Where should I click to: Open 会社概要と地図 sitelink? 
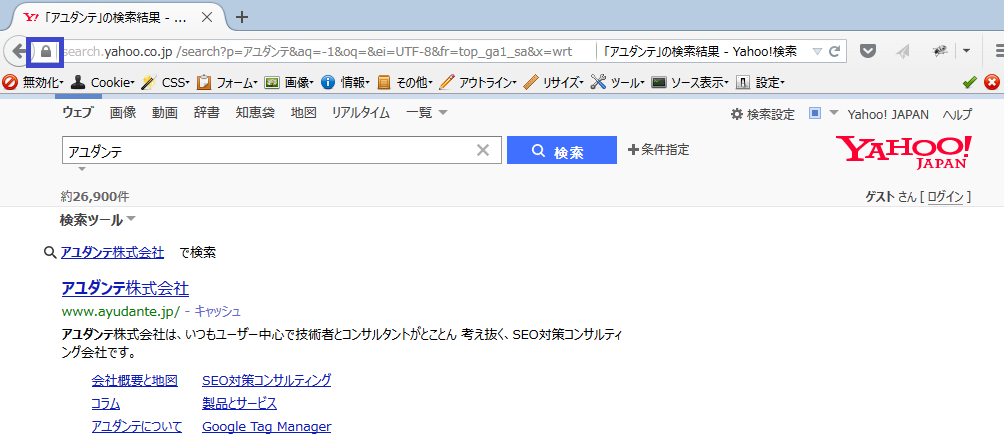point(134,381)
